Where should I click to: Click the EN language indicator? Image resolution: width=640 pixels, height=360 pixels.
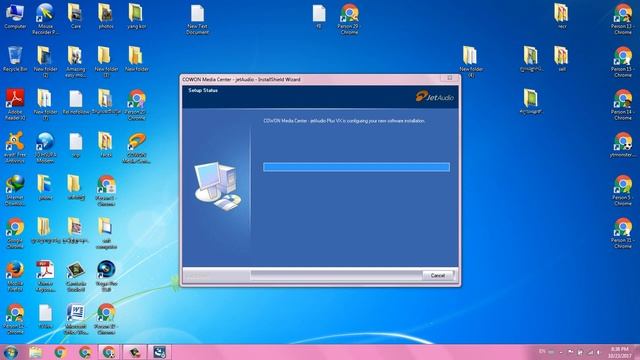(542, 351)
